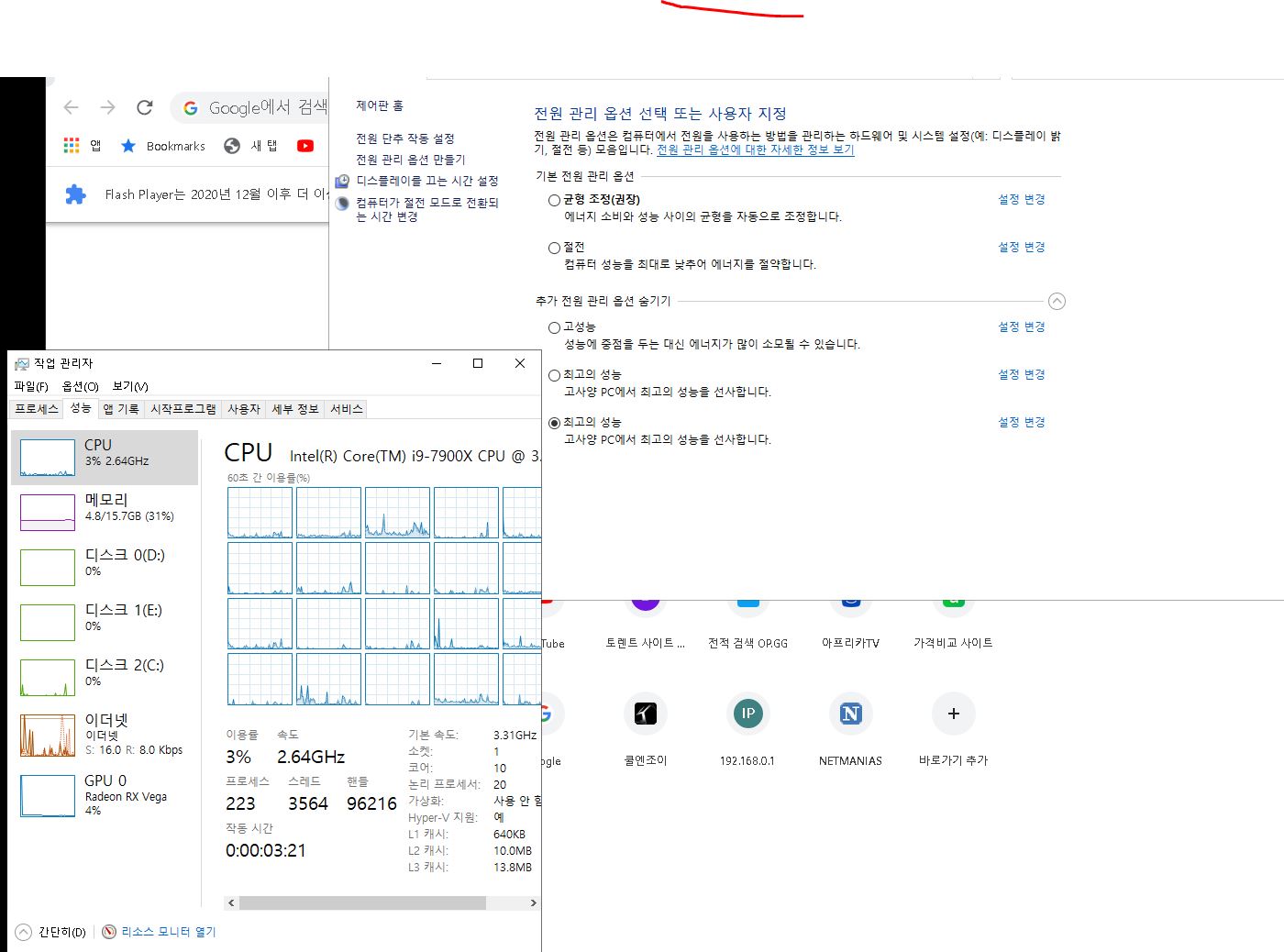Select GPU 0 Radeon RX Vega item
The image size is (1284, 952).
[x=105, y=794]
